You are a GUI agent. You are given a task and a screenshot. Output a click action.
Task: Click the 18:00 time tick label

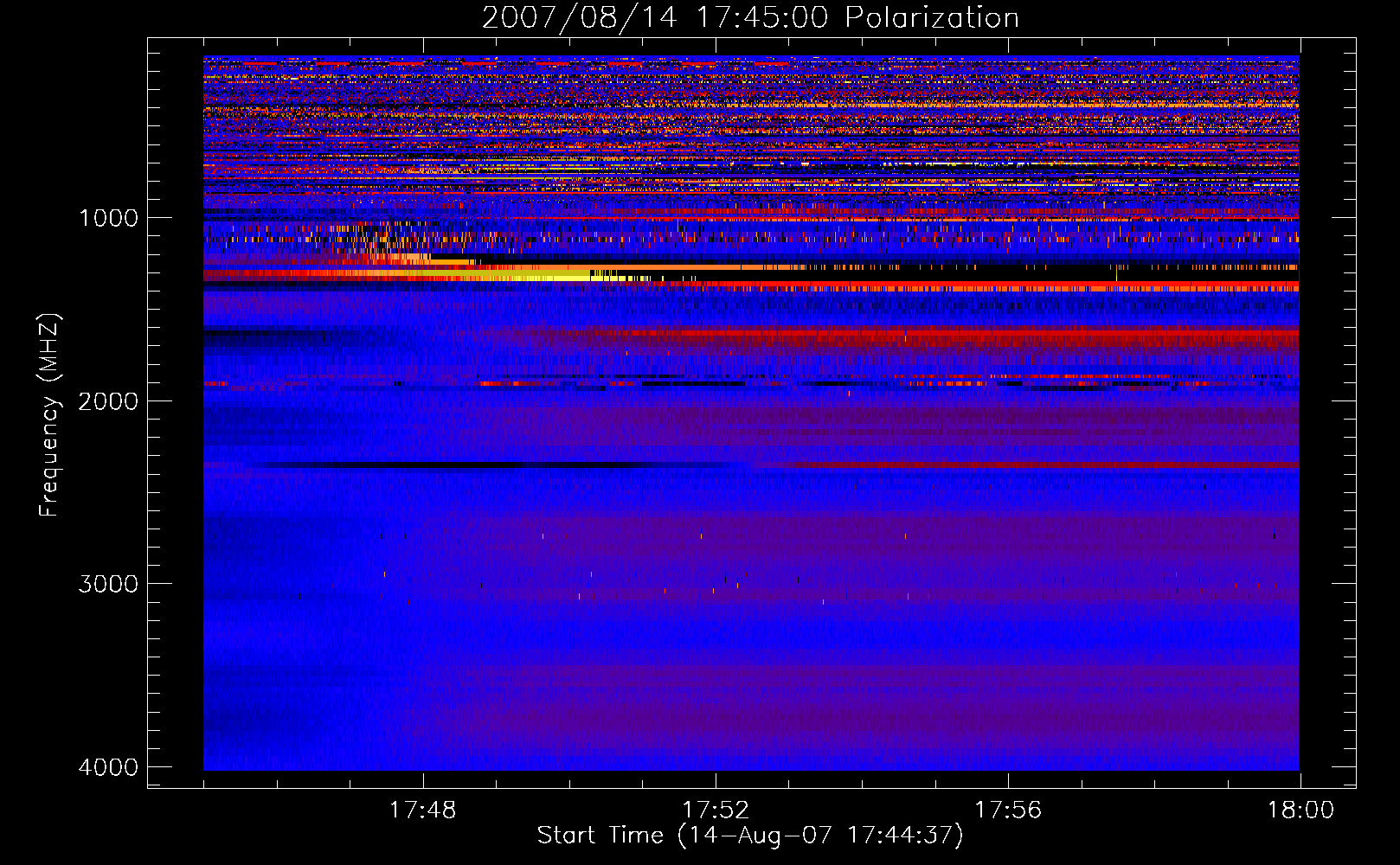pyautogui.click(x=1300, y=811)
